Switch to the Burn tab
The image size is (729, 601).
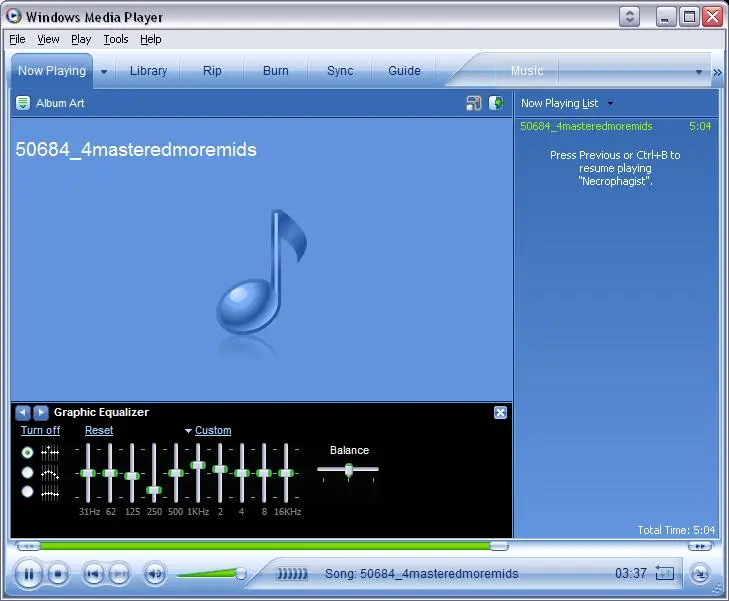(x=276, y=71)
